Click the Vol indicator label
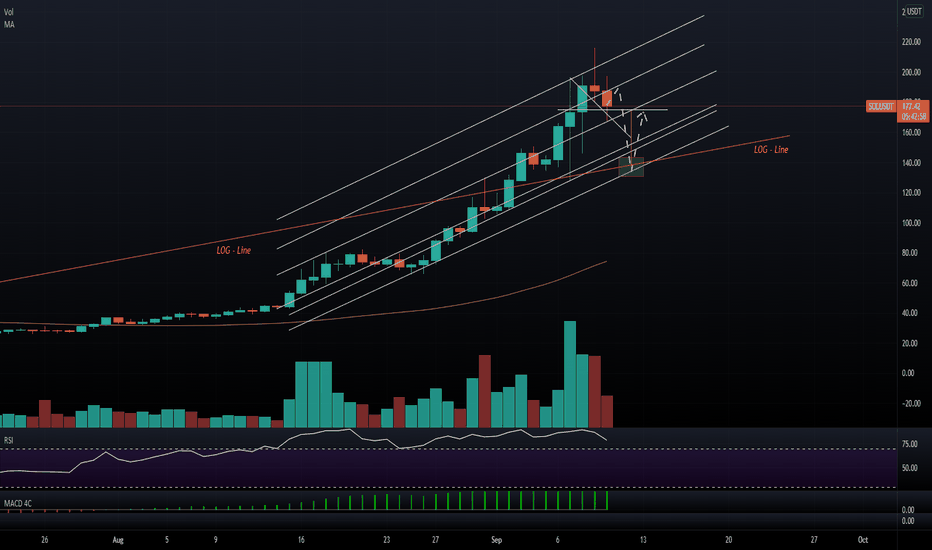The image size is (932, 550). pos(9,12)
